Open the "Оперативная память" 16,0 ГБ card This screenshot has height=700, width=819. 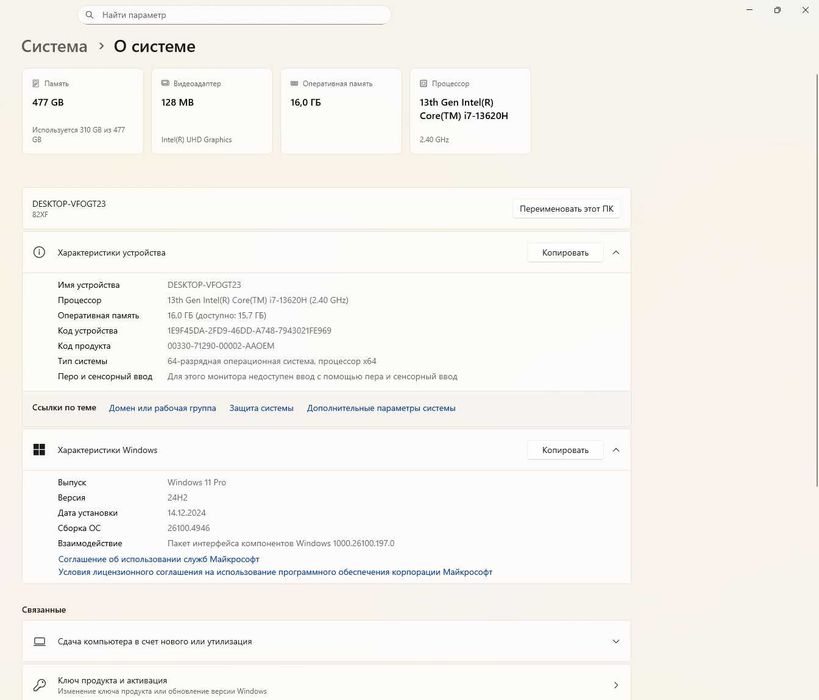click(x=341, y=111)
